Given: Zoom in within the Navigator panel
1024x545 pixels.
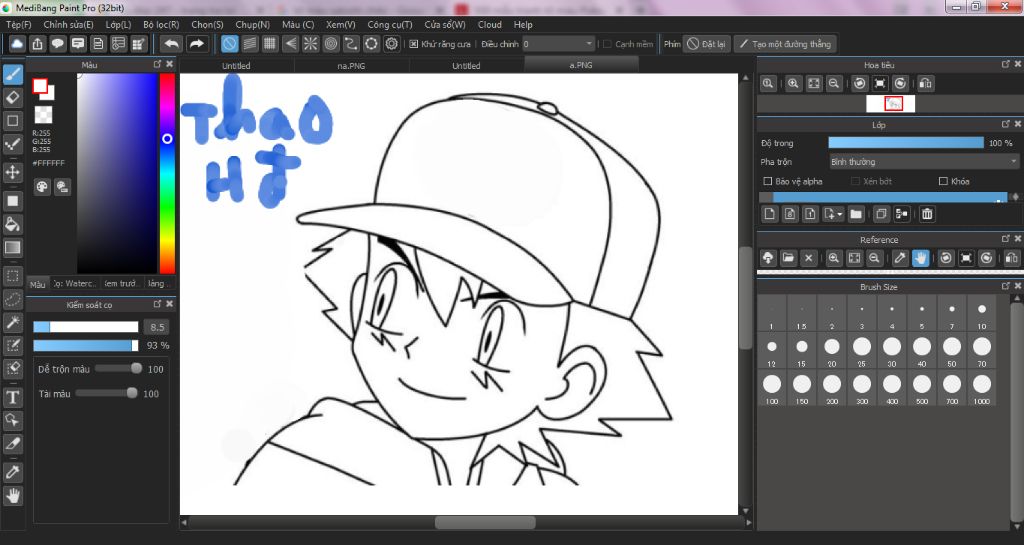Looking at the screenshot, I should [x=793, y=84].
